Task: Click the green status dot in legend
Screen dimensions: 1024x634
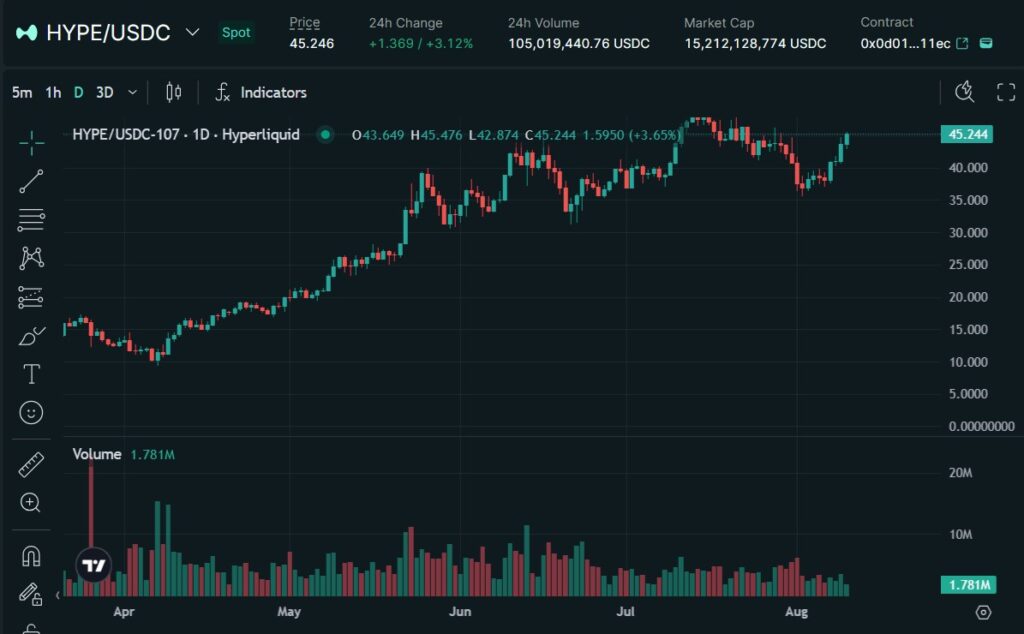Action: 325,135
